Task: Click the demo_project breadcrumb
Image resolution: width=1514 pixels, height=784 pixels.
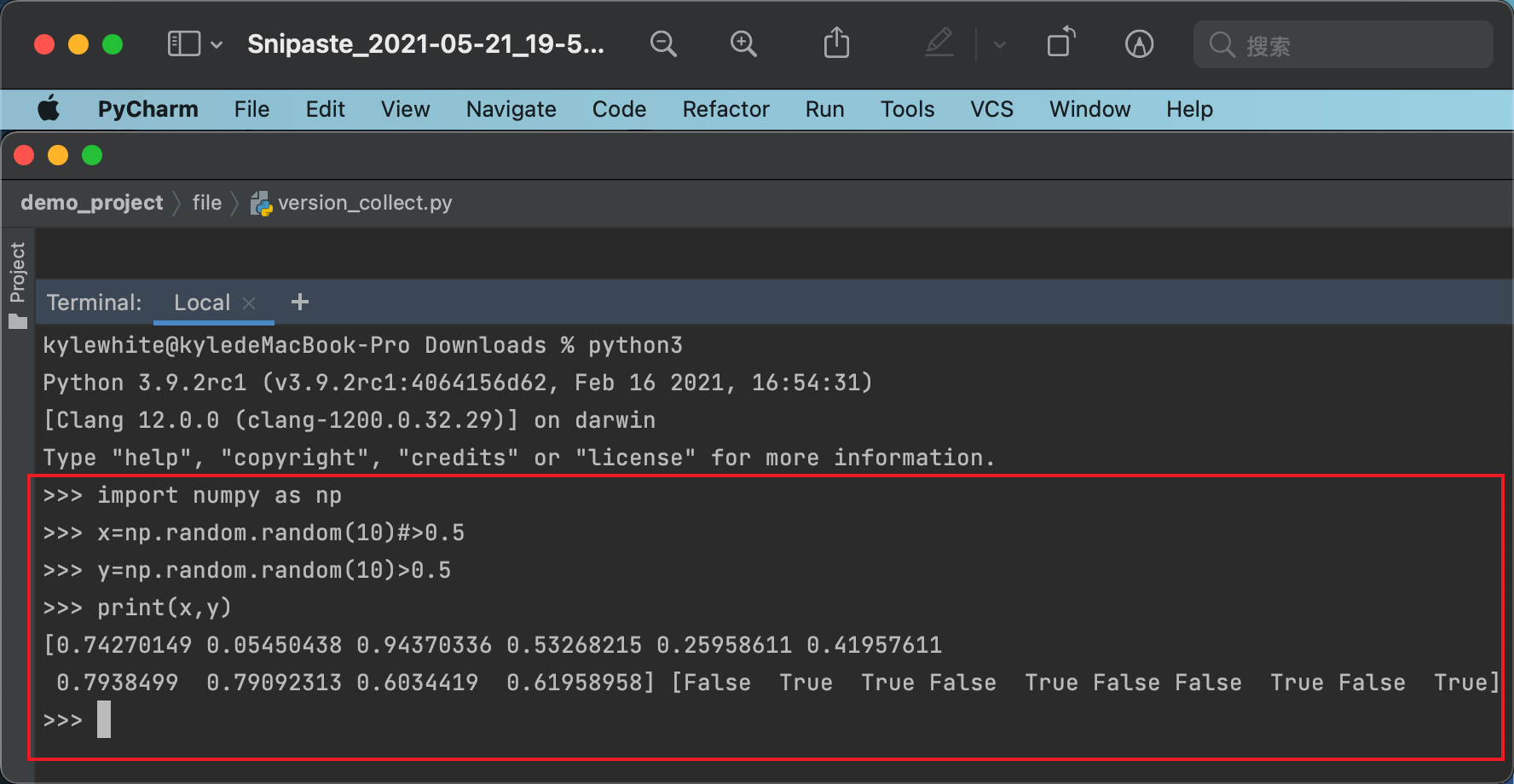Action: click(x=92, y=203)
